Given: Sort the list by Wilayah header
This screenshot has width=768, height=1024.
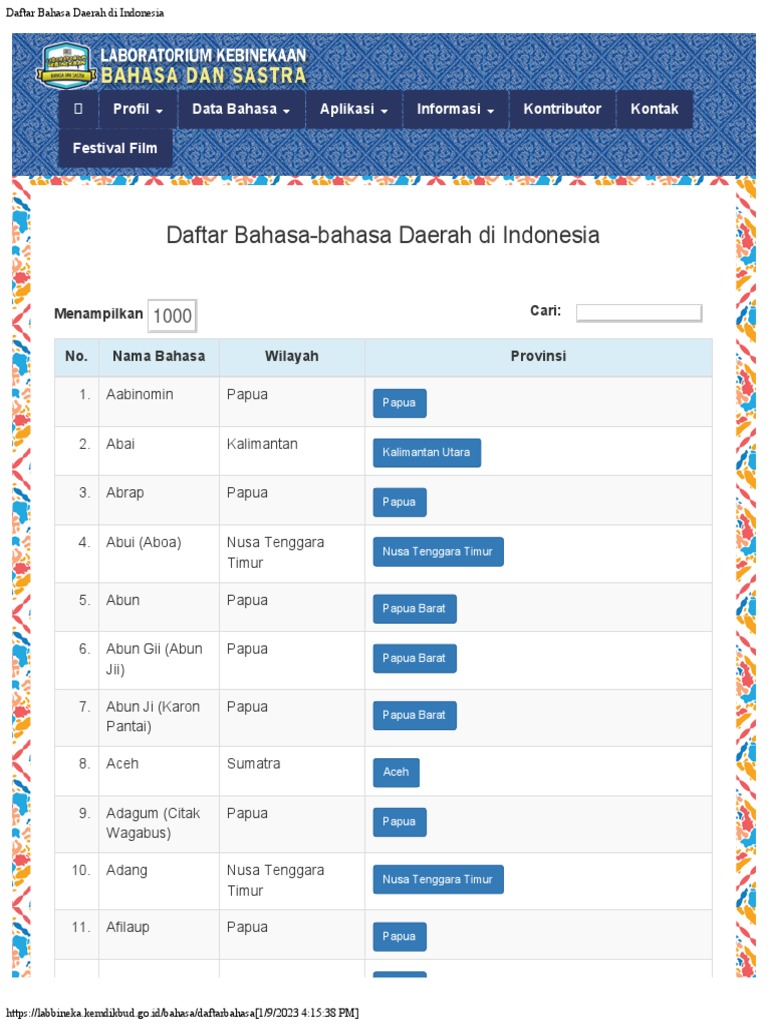Looking at the screenshot, I should click(292, 356).
